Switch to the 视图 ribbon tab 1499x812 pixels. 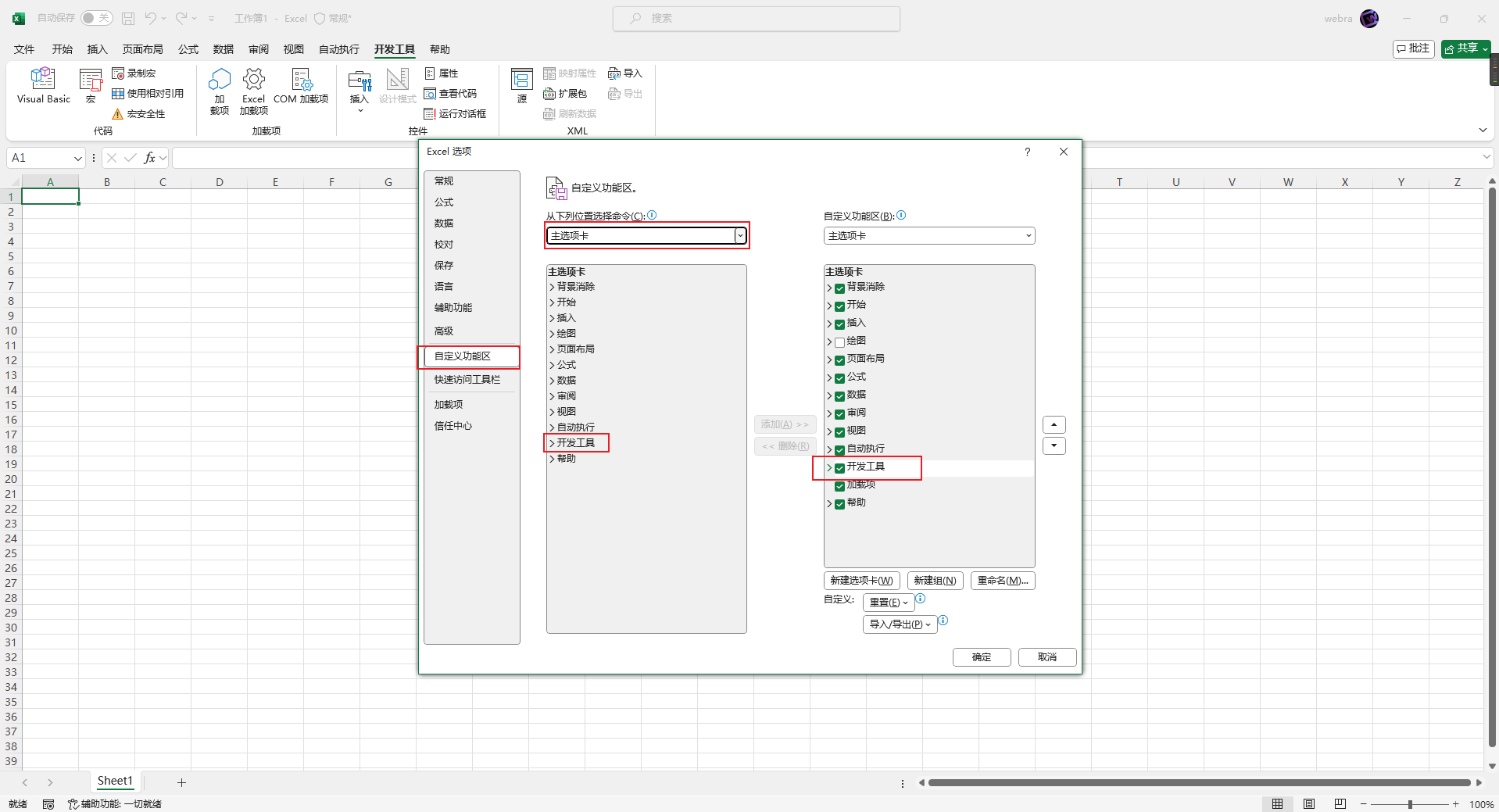294,49
